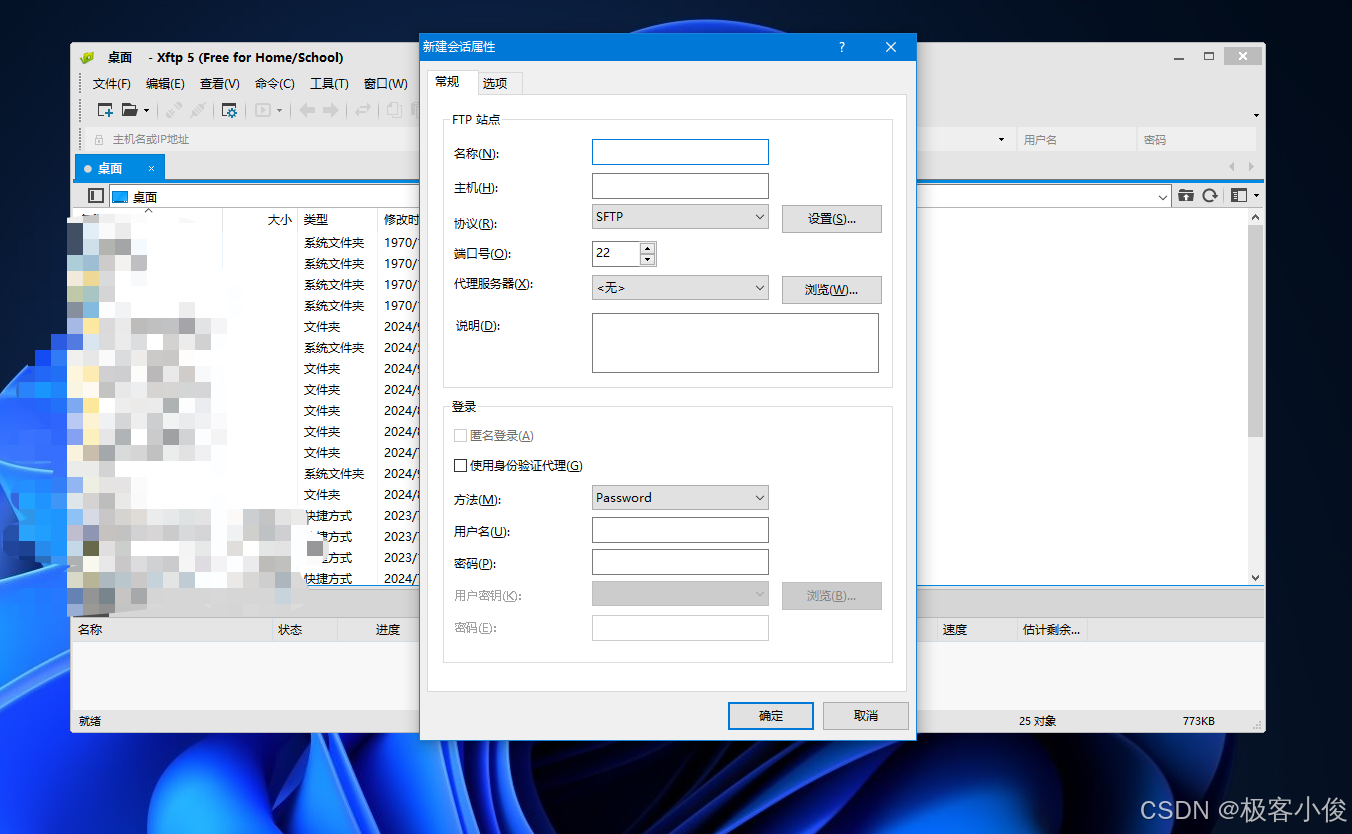Focus the 名称(N) input field
Screen dimensions: 1352x834
pyautogui.click(x=680, y=152)
